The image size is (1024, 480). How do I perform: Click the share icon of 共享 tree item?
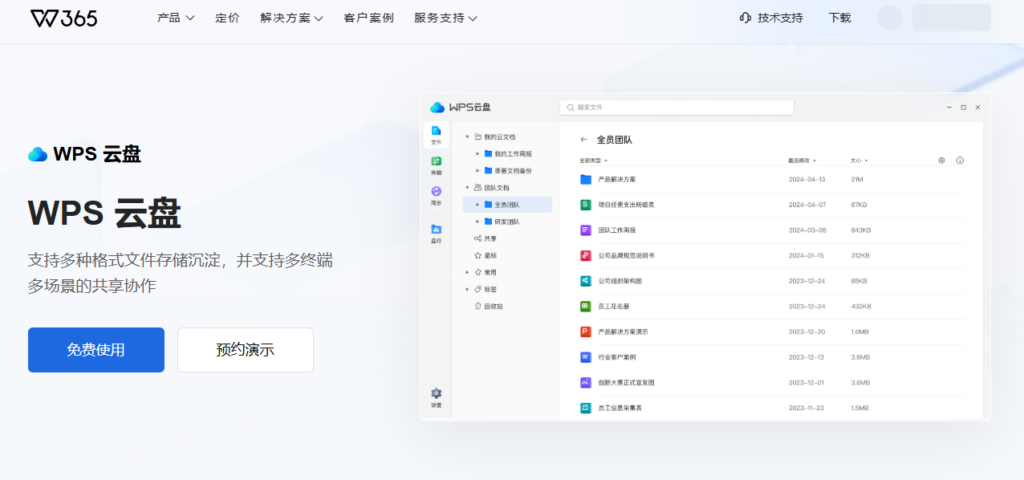(477, 238)
